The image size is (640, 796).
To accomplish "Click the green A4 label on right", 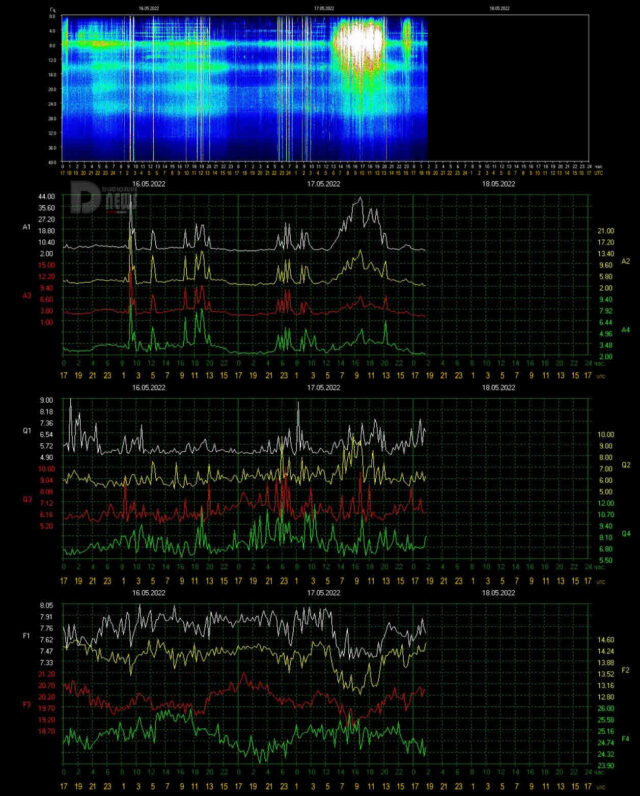I will pyautogui.click(x=625, y=329).
